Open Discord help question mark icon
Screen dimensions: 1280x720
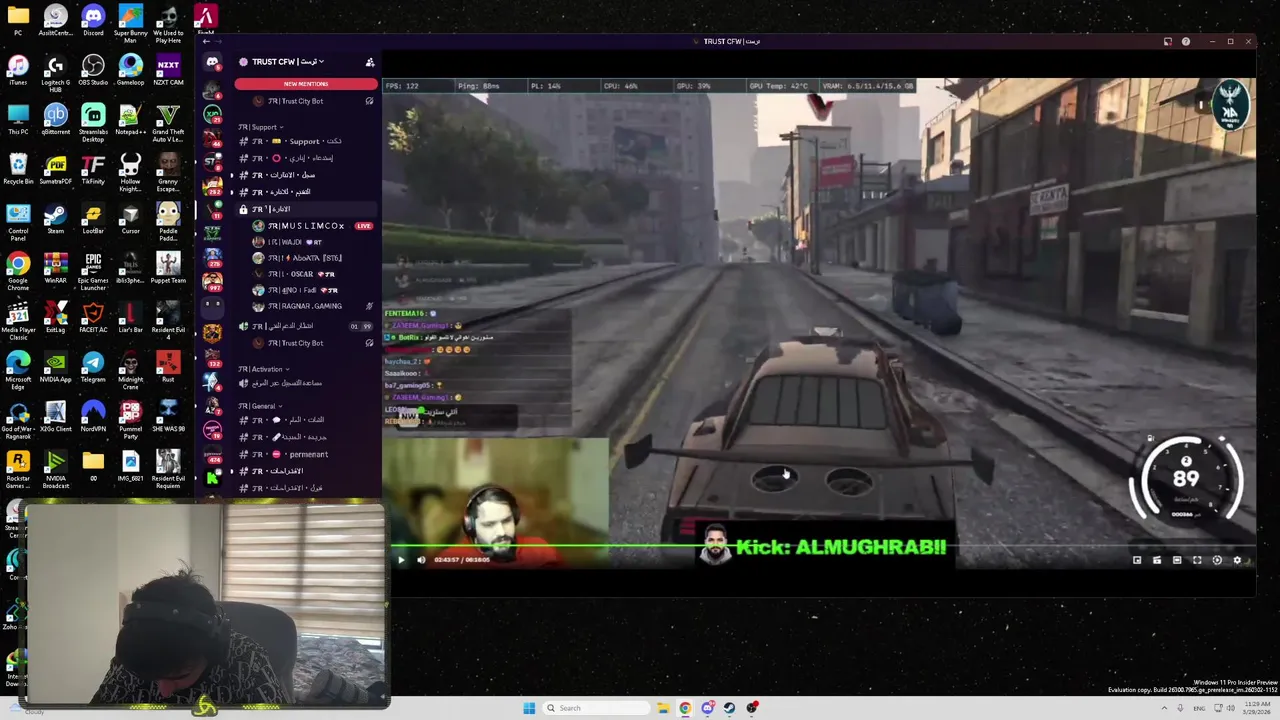click(1186, 41)
